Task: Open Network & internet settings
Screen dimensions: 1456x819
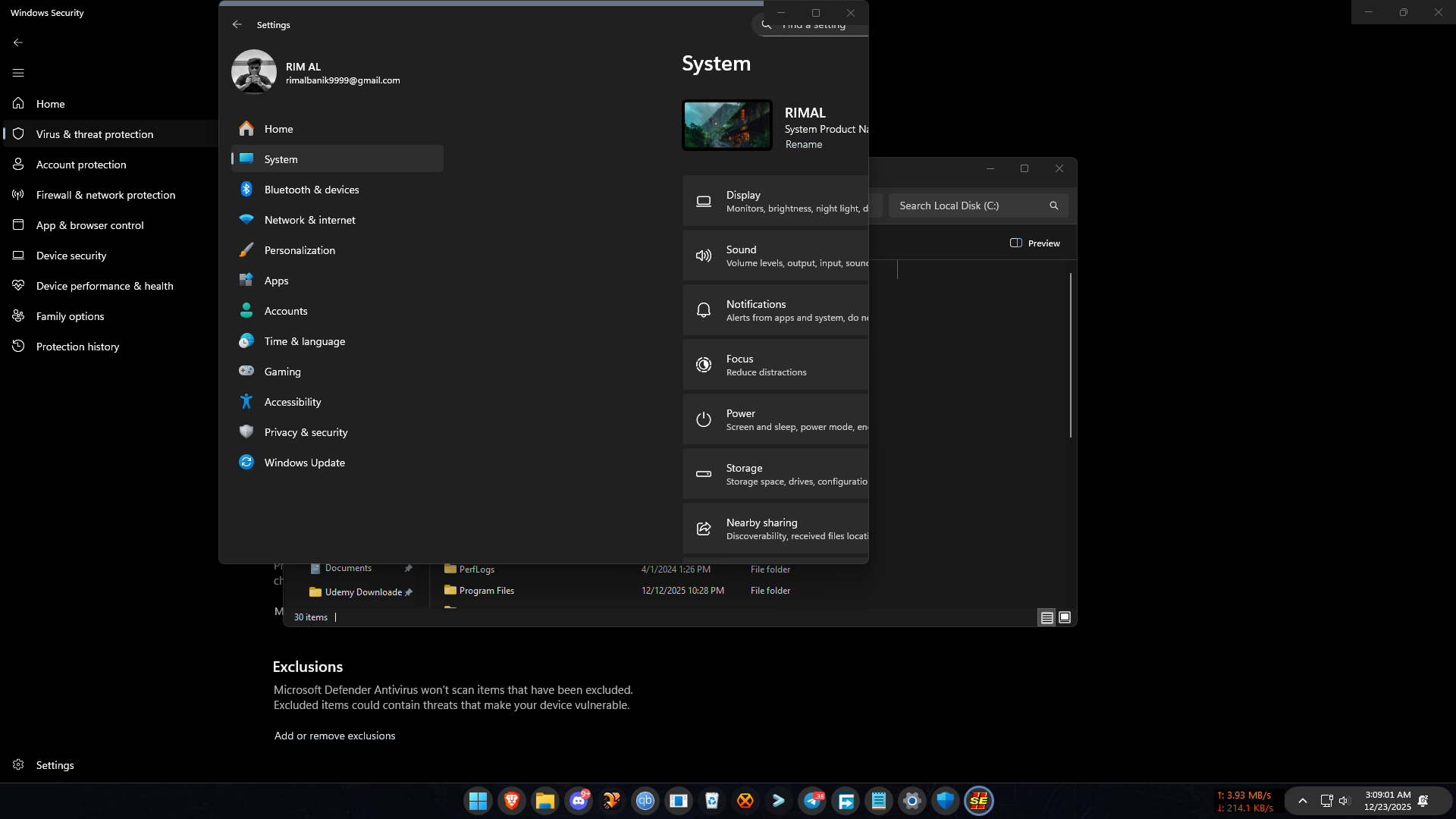Action: 337,220
